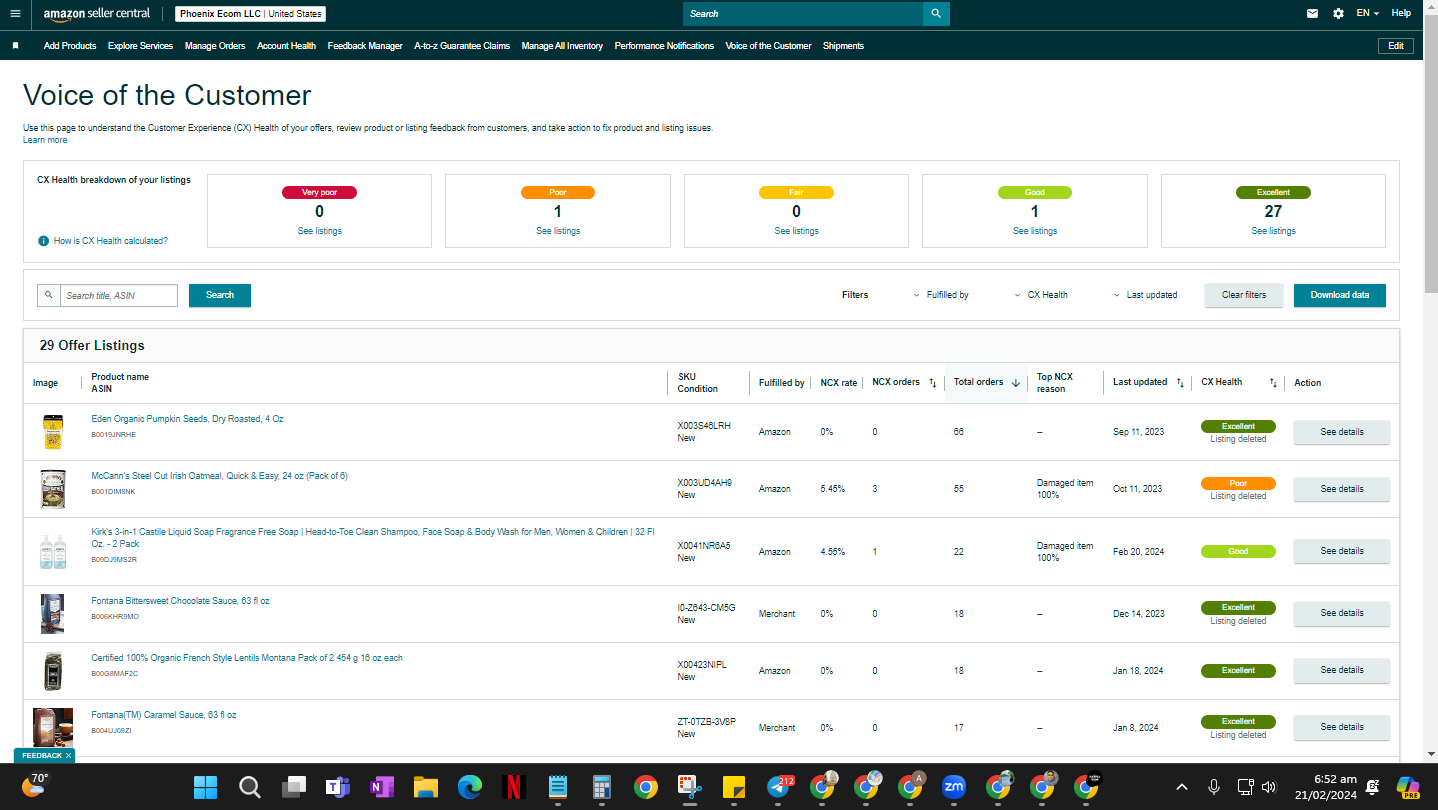Image resolution: width=1438 pixels, height=810 pixels.
Task: Open the Kirk's Castile Soap product thumbnail
Action: [x=52, y=552]
